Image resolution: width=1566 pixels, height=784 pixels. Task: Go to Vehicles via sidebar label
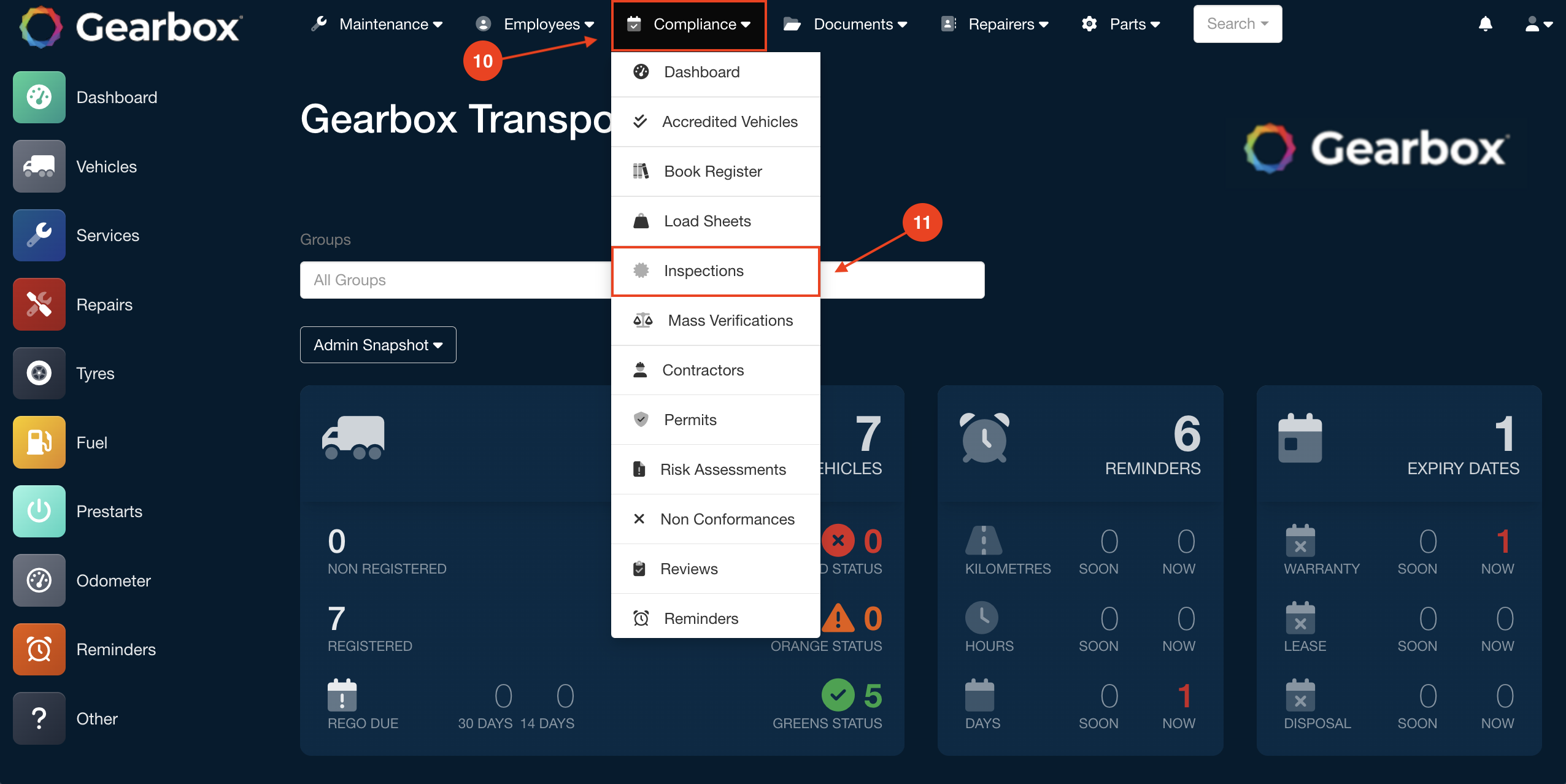tap(106, 166)
